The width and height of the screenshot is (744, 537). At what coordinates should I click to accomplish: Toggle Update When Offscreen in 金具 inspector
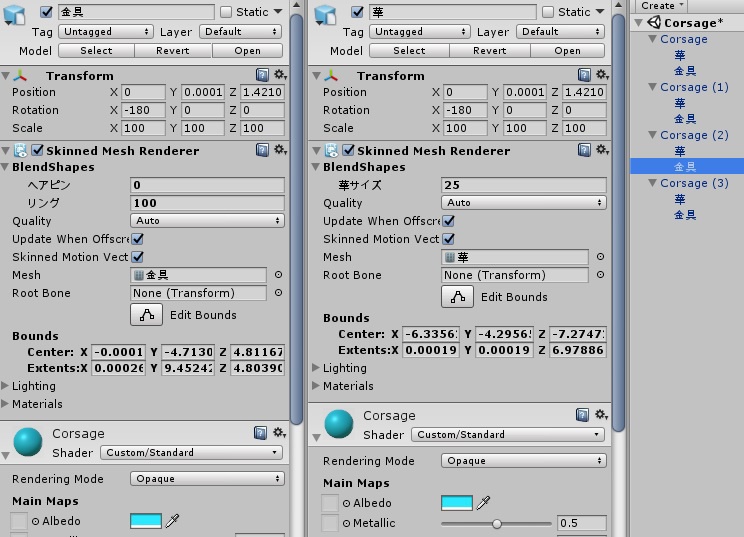pyautogui.click(x=138, y=239)
